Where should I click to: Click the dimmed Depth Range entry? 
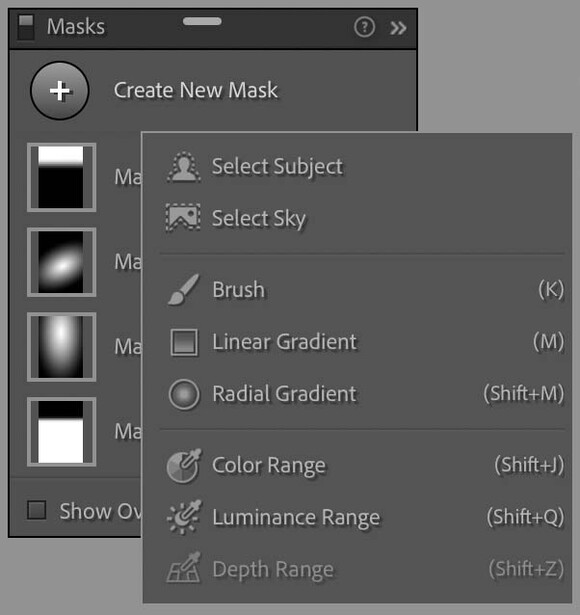coord(357,569)
